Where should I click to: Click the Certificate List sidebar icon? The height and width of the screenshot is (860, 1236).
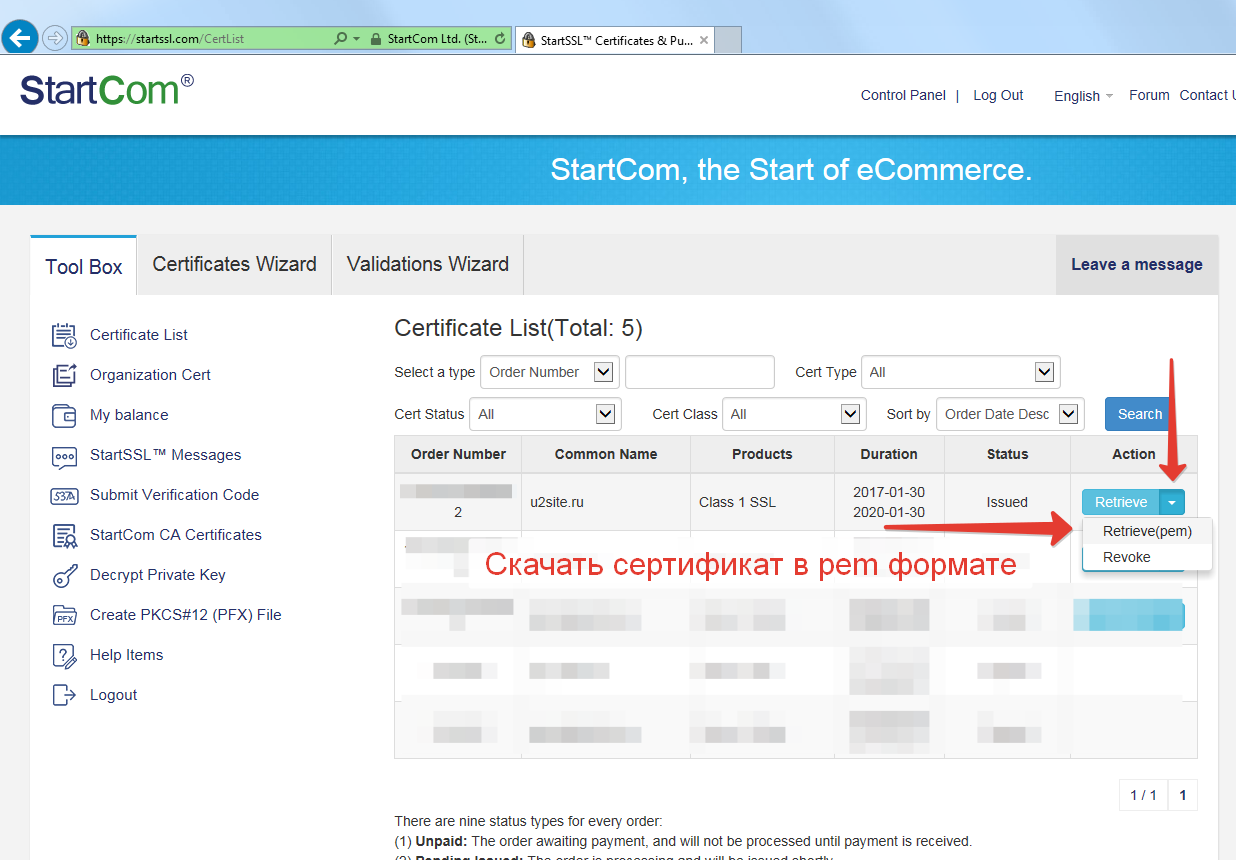coord(64,335)
